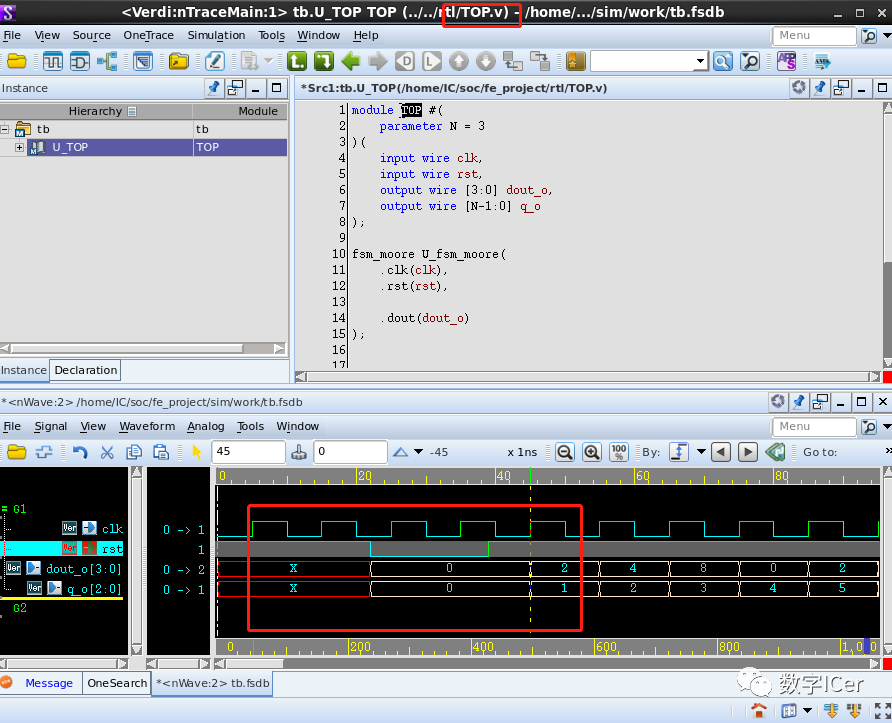Click the undo arrow in nWave toolbar
The image size is (892, 723).
click(80, 452)
